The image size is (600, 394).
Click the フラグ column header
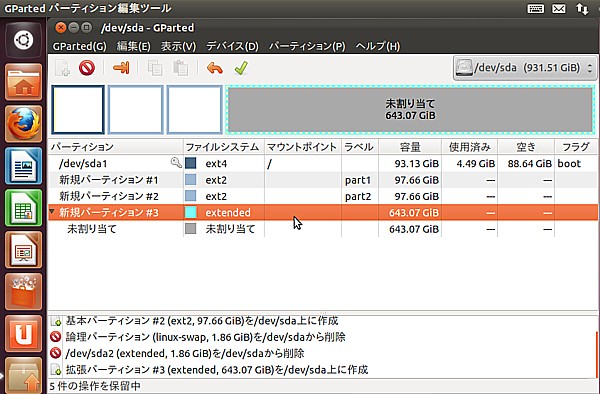[x=576, y=147]
